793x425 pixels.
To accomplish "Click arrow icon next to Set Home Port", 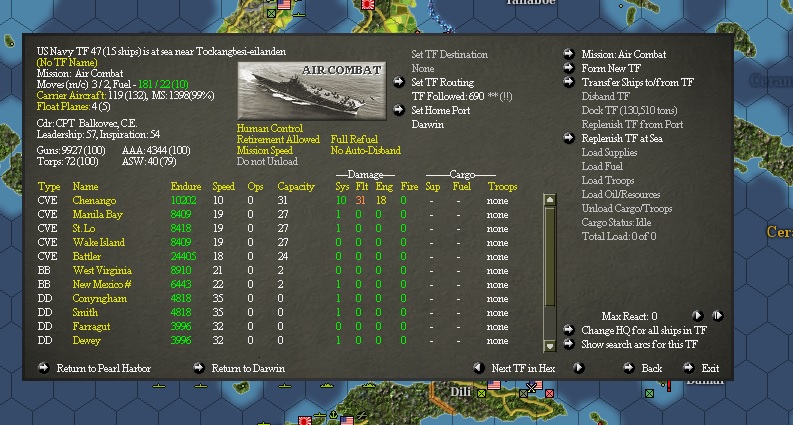I will [399, 110].
